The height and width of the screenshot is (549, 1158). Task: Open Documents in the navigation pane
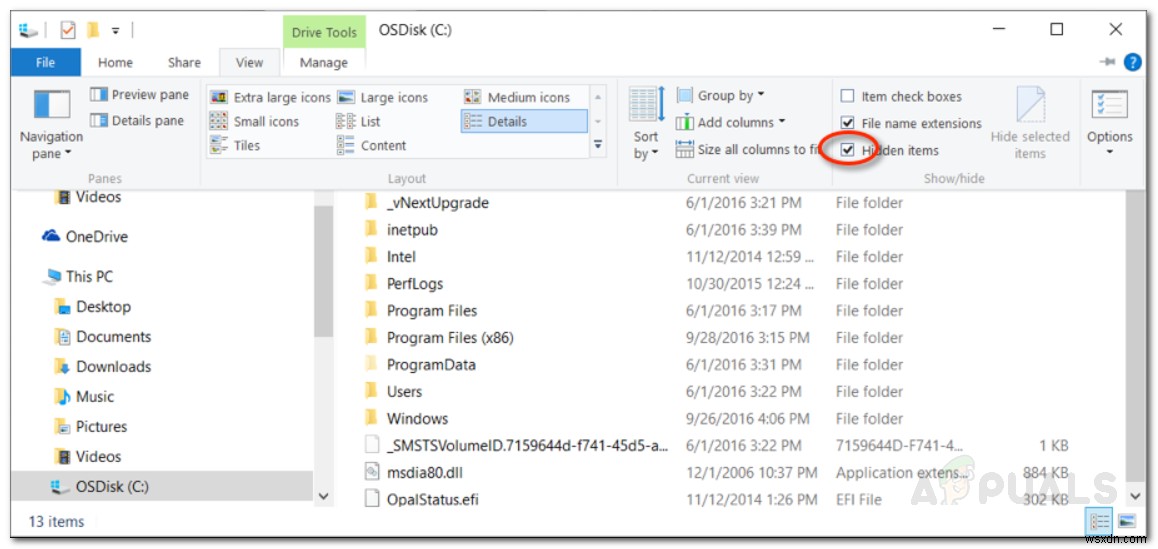(x=103, y=337)
